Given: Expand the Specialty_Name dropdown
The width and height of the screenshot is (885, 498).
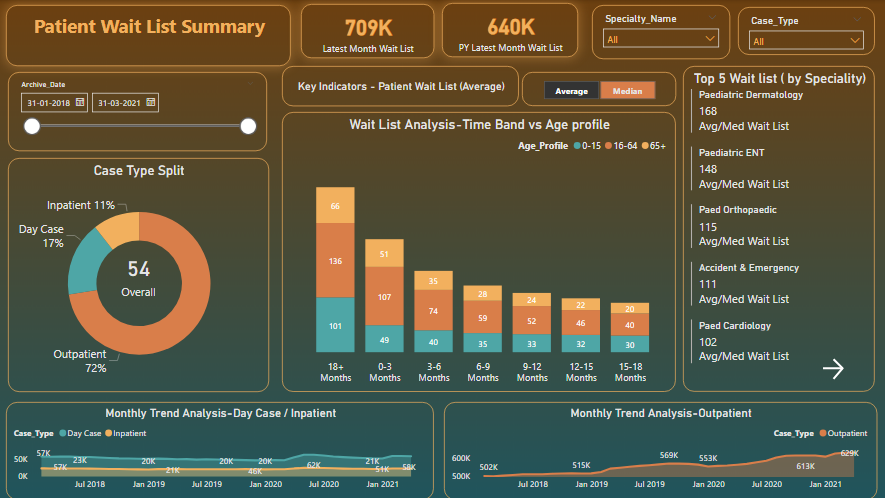Looking at the screenshot, I should (710, 38).
